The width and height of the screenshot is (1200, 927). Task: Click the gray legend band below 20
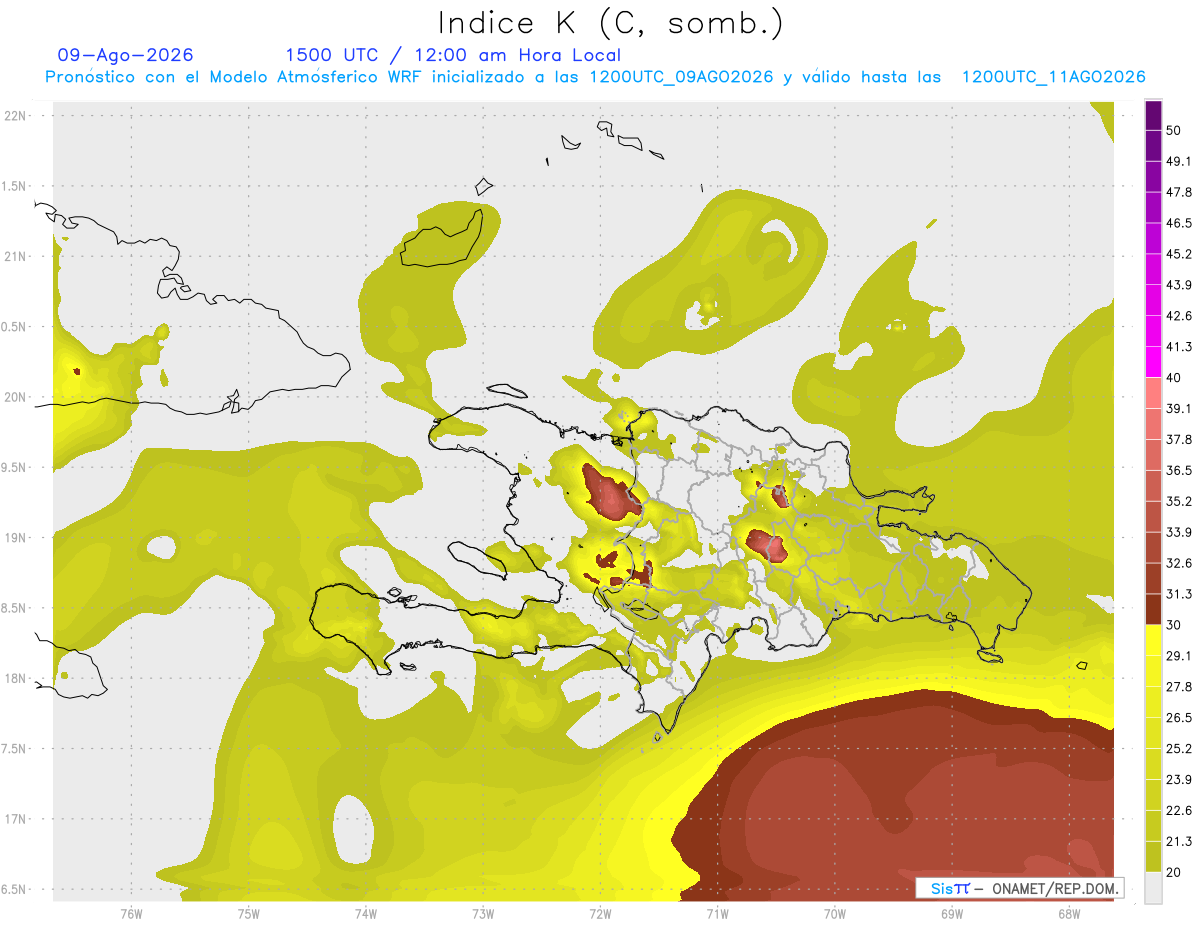click(x=1153, y=888)
